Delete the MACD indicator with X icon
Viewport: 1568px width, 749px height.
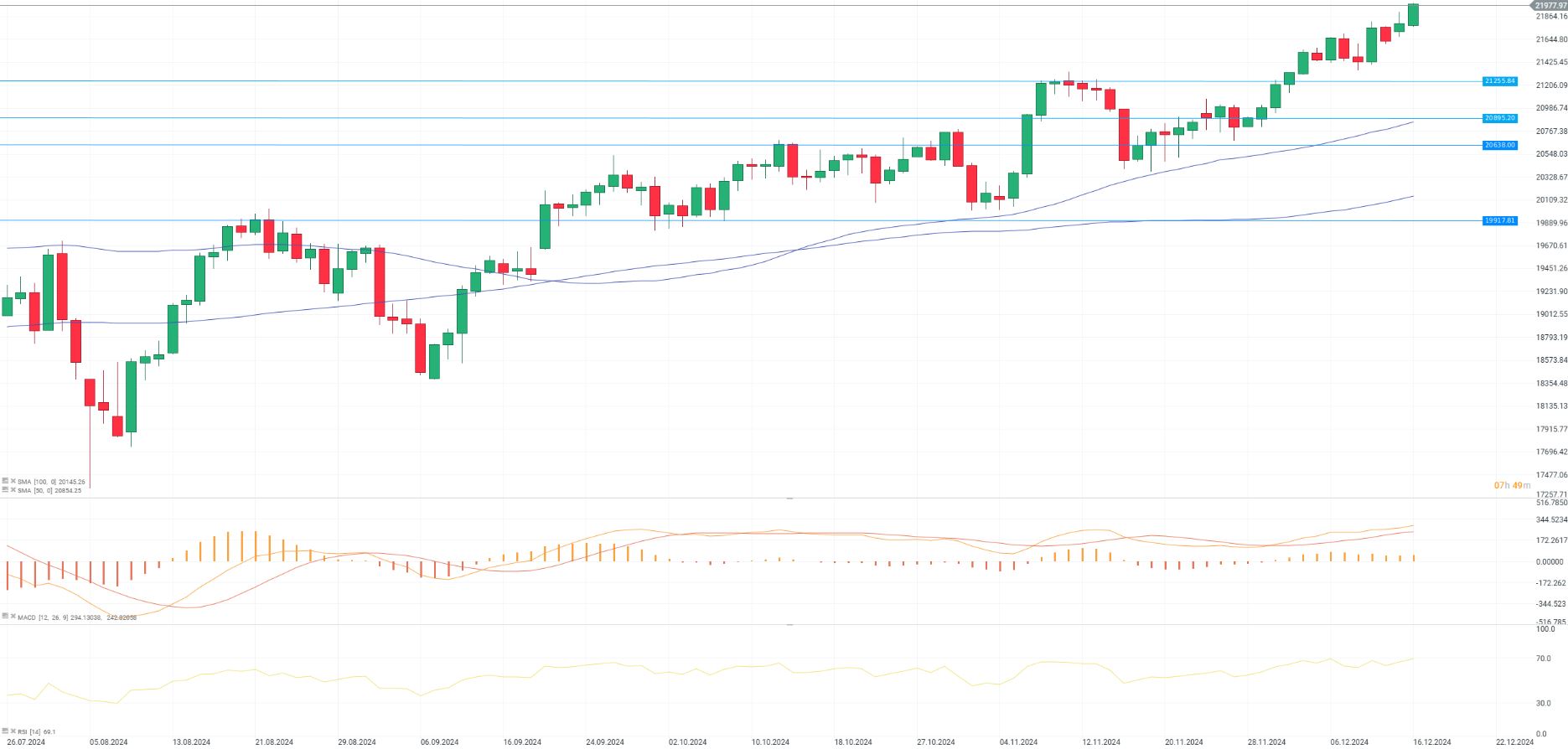pyautogui.click(x=13, y=617)
